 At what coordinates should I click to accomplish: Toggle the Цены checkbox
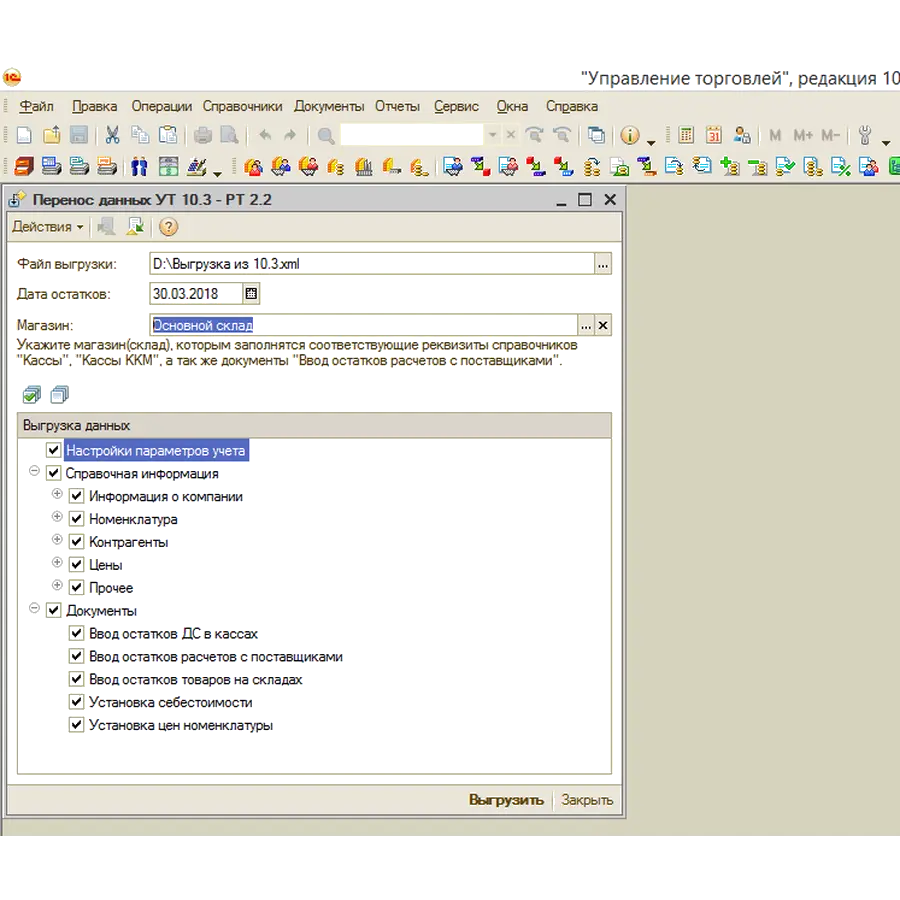tap(76, 565)
